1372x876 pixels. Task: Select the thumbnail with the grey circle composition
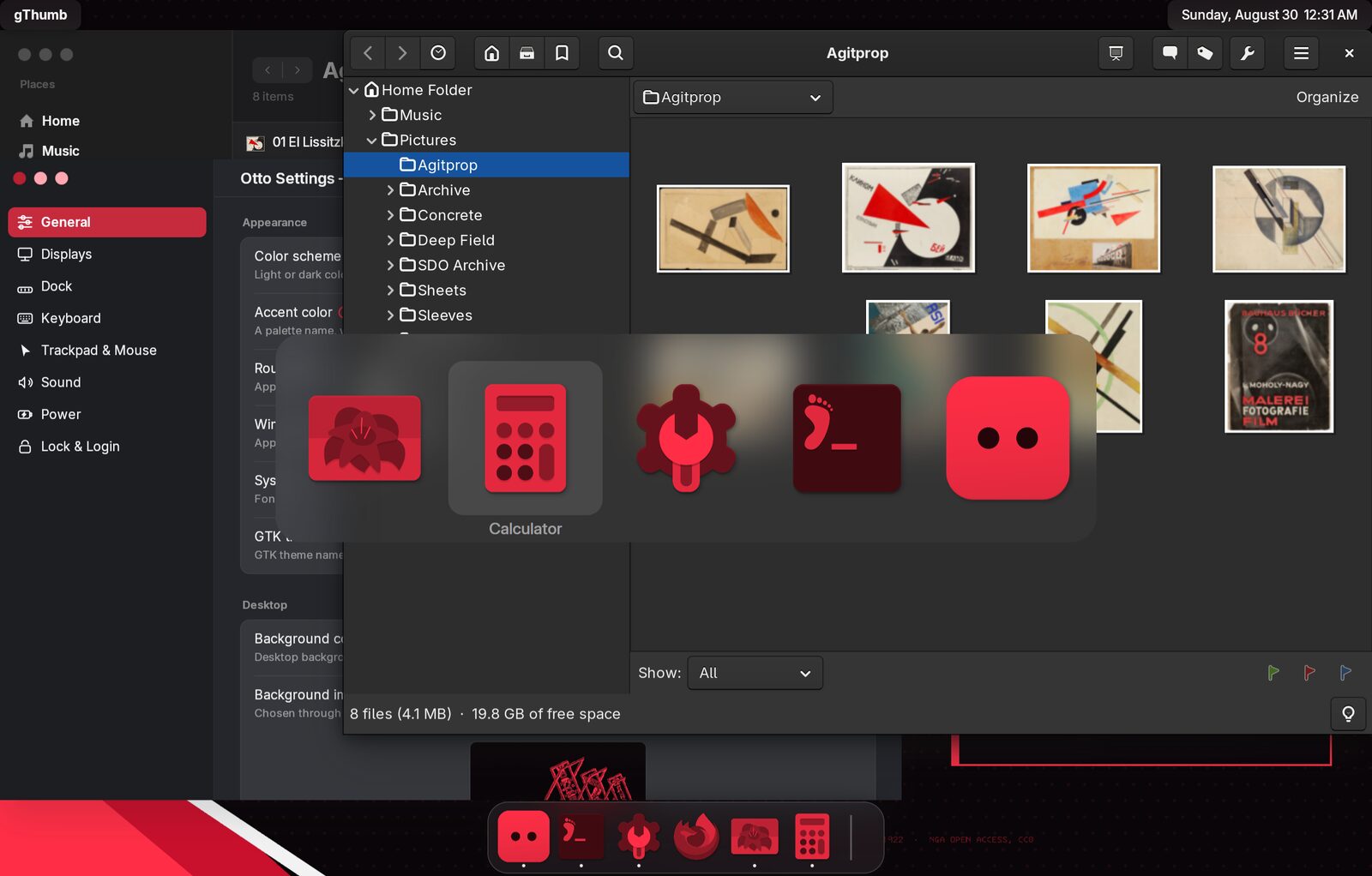pyautogui.click(x=1279, y=219)
